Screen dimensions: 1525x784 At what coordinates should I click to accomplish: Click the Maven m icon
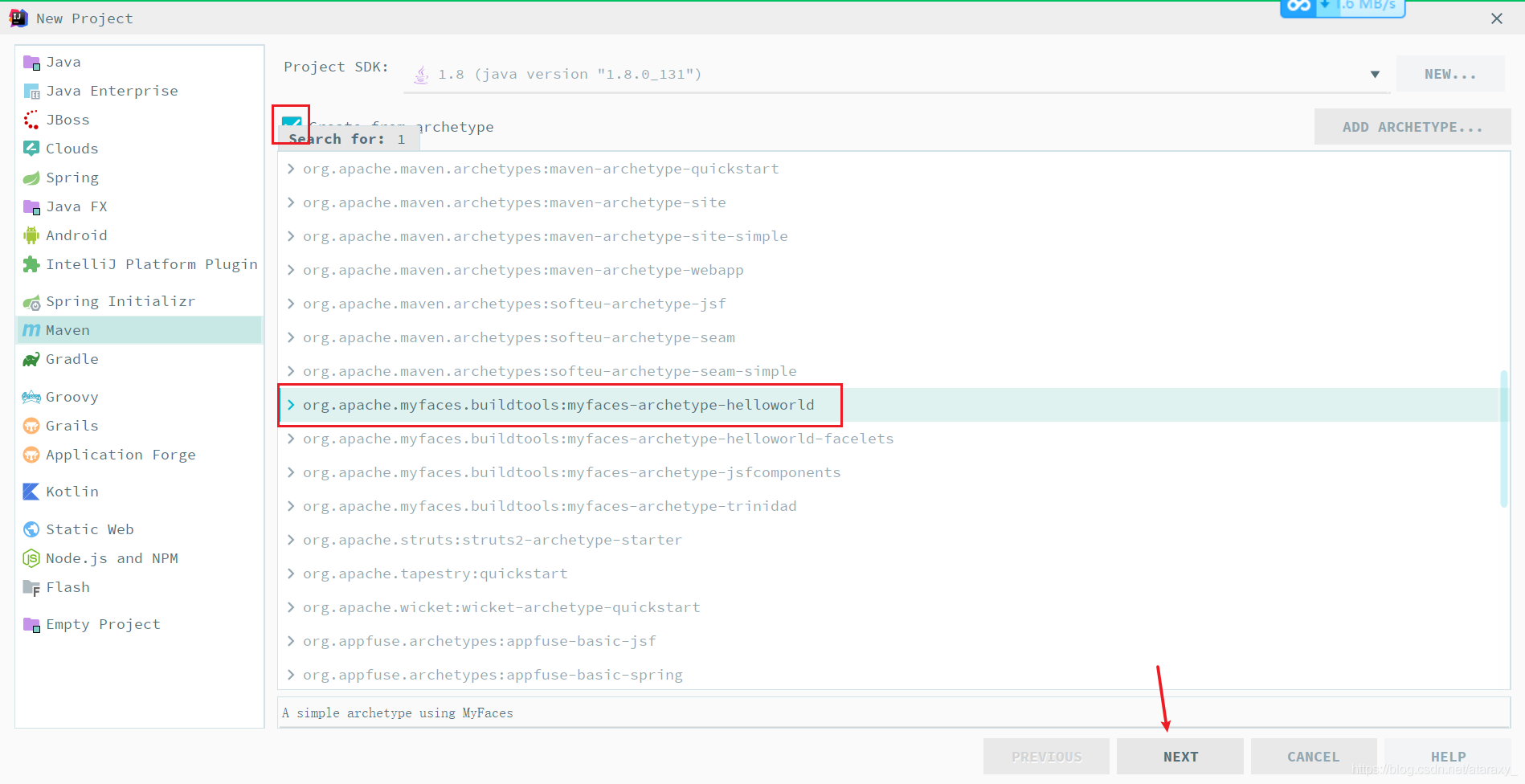31,330
